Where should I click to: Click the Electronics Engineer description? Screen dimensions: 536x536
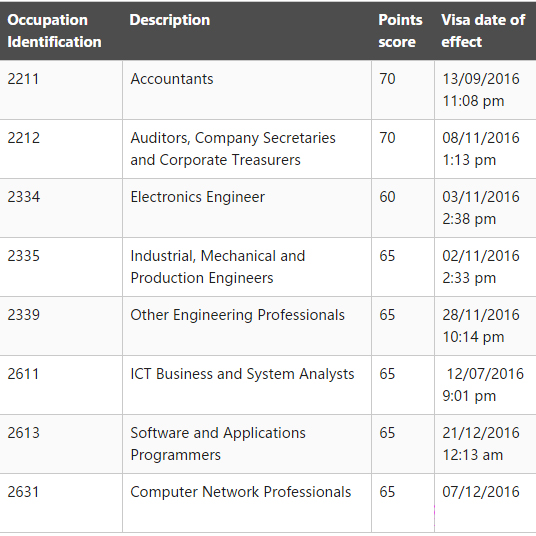coord(198,197)
